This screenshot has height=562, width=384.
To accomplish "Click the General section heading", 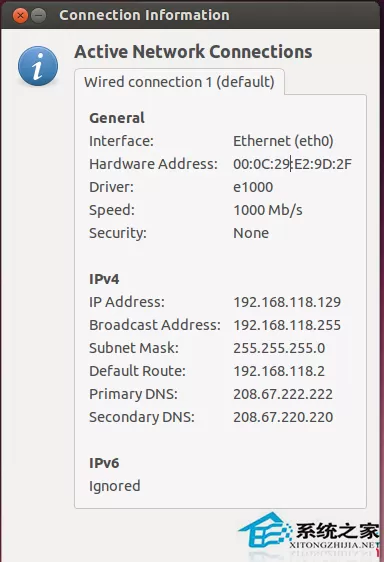I will click(x=117, y=118).
